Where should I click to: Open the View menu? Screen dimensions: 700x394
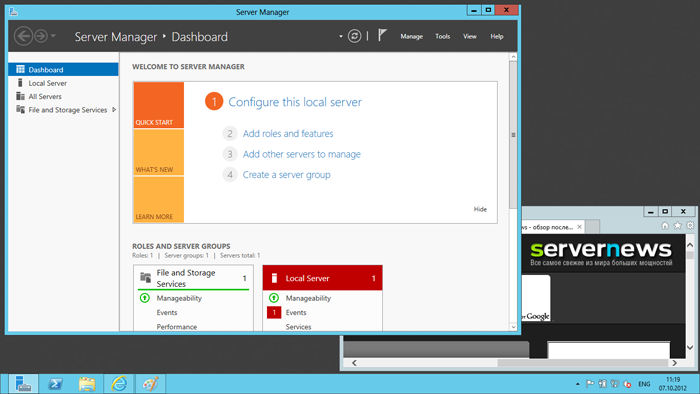[469, 37]
